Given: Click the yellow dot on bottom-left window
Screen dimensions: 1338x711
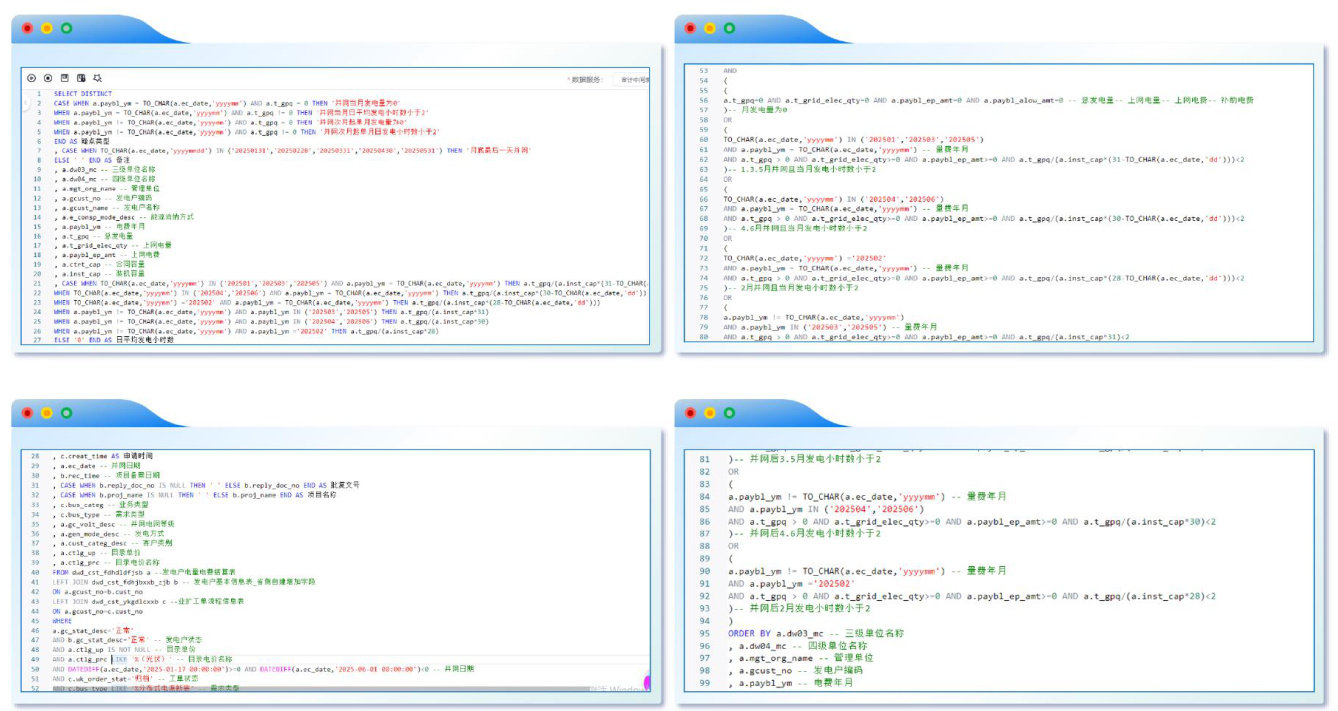Looking at the screenshot, I should 46,412.
